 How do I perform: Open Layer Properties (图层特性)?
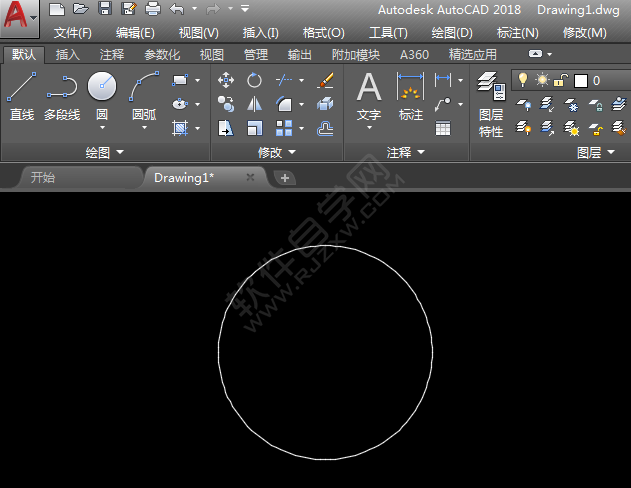[491, 104]
